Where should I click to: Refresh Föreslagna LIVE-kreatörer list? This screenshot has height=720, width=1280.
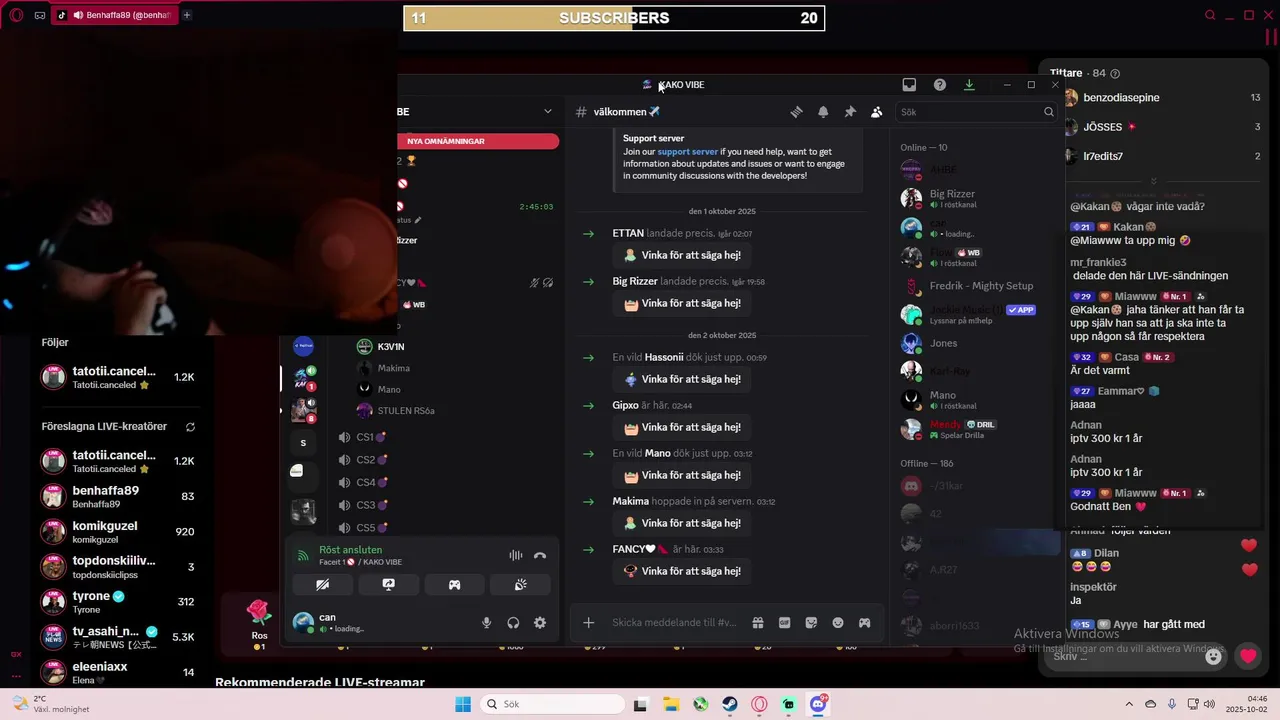190,427
